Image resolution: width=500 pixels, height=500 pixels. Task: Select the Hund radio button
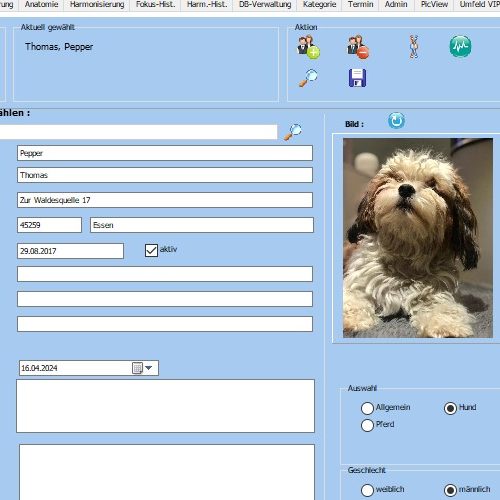pyautogui.click(x=450, y=408)
